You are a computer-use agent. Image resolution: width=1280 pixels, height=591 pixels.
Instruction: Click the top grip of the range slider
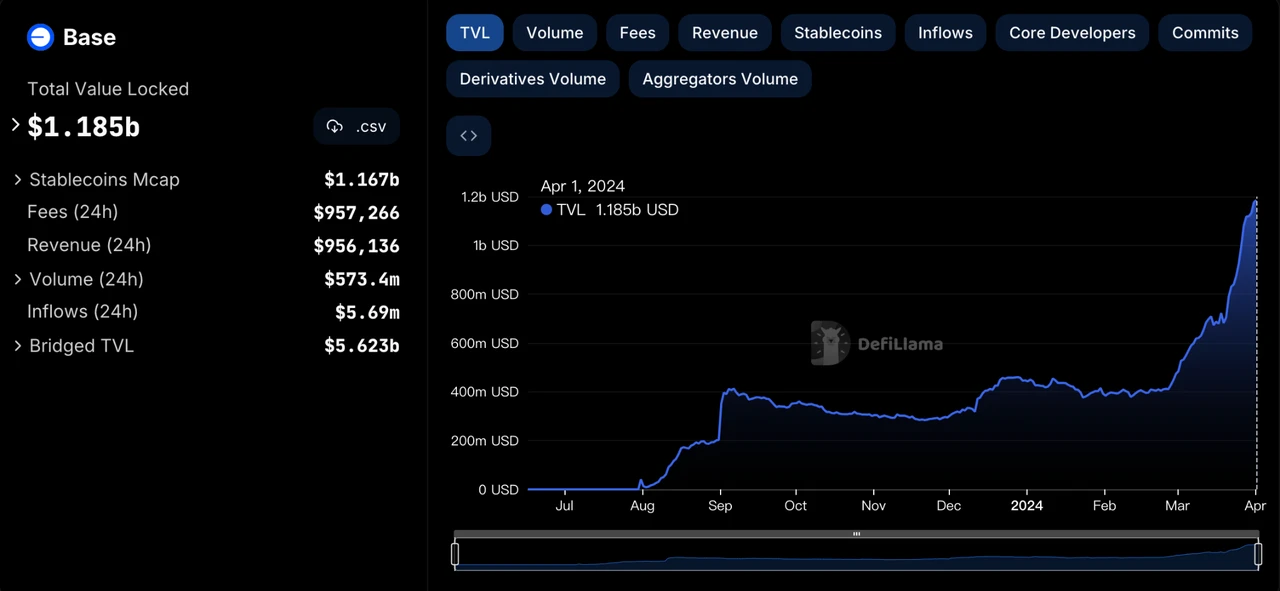[856, 534]
